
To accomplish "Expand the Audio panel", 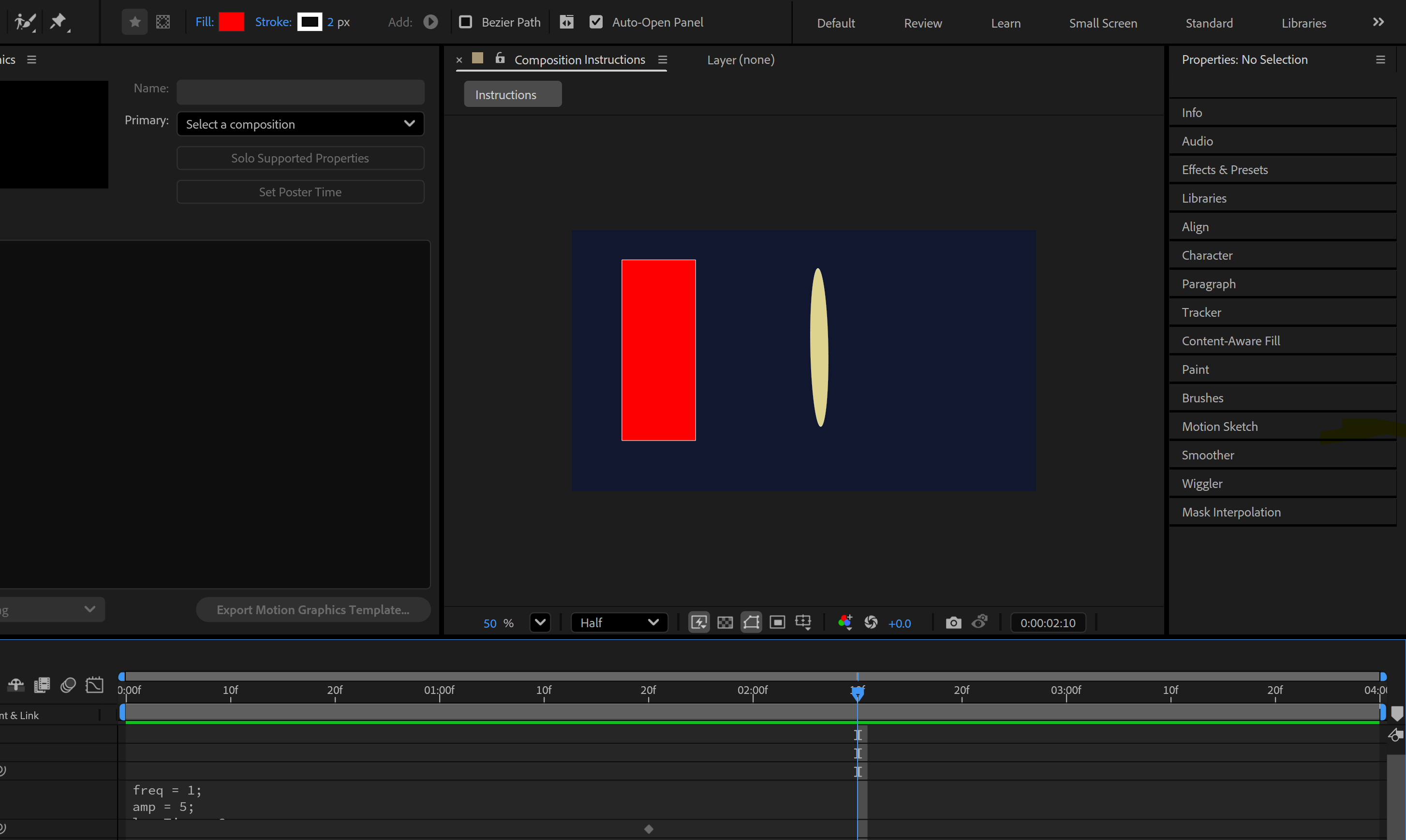I will [x=1283, y=141].
